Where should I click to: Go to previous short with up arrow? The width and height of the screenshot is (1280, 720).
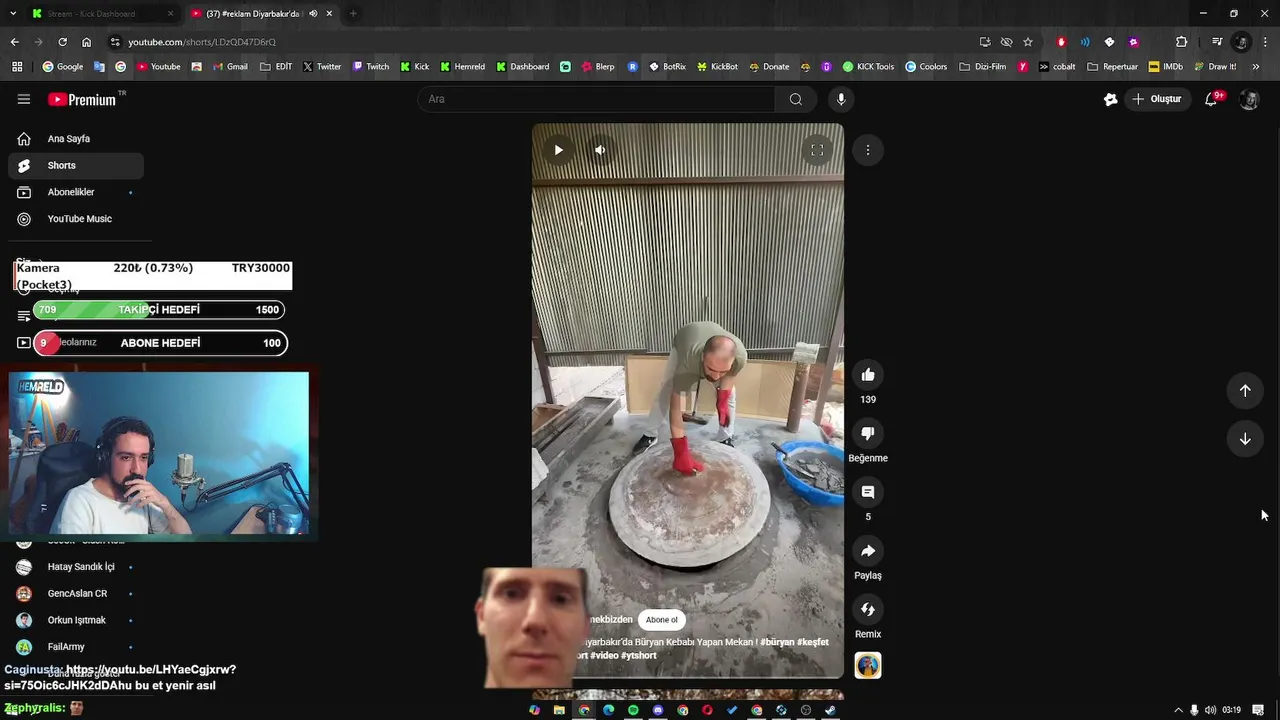1245,391
